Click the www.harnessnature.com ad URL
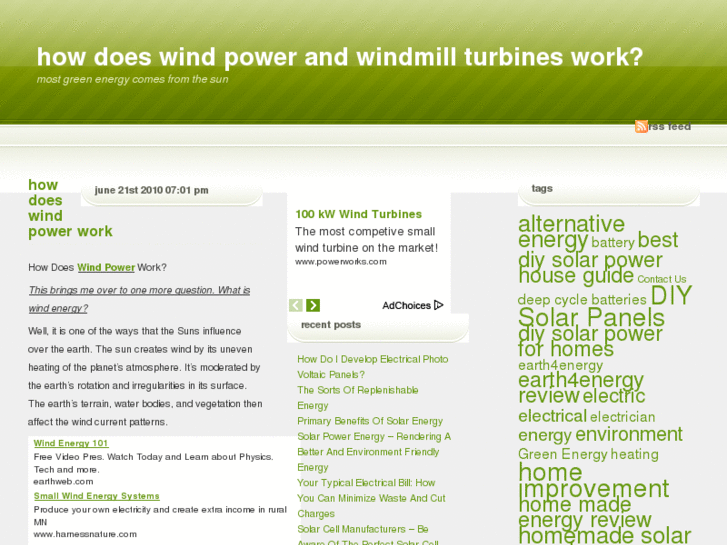Image resolution: width=727 pixels, height=545 pixels. tap(85, 534)
